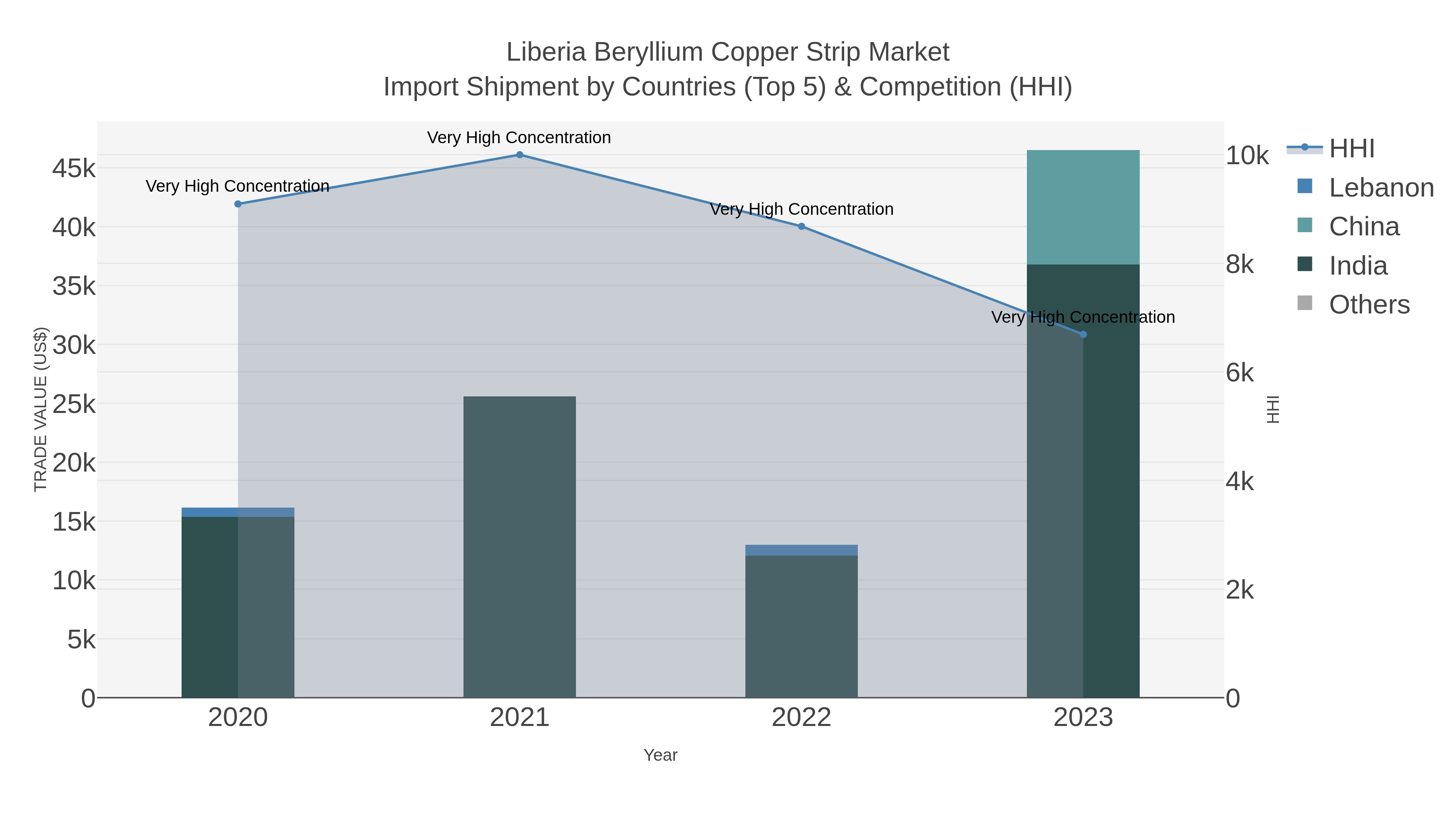
Task: Toggle the Lebanon legend entry
Action: [1365, 188]
